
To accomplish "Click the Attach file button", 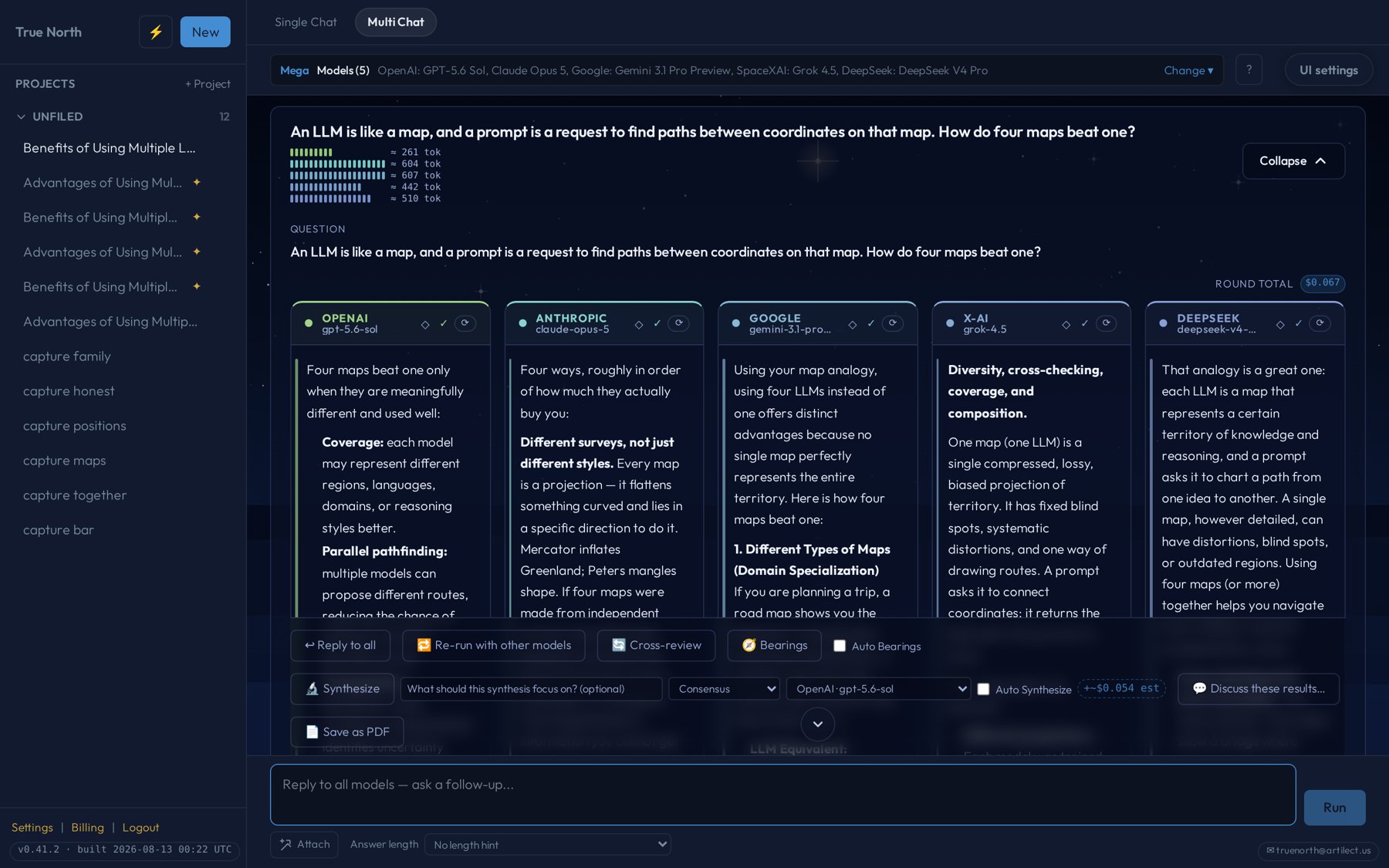I will (x=305, y=845).
